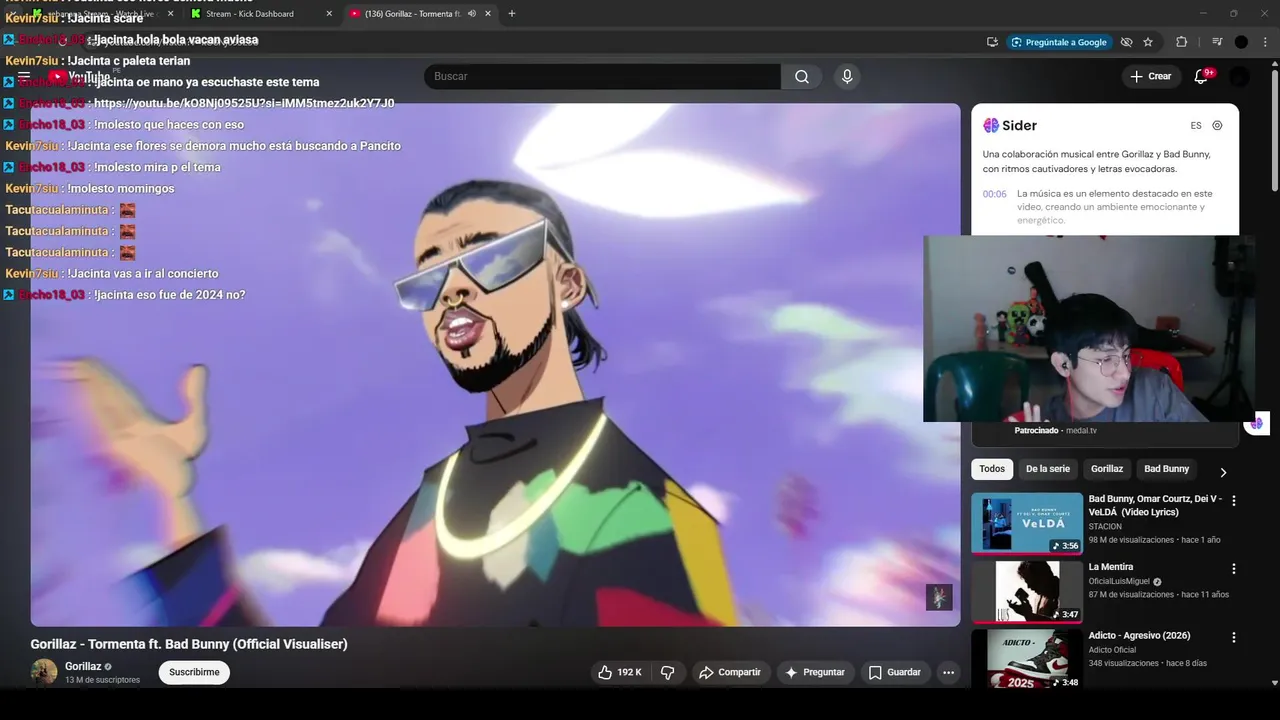Click Adicto Oficial channel name
The width and height of the screenshot is (1280, 720).
(x=1112, y=650)
